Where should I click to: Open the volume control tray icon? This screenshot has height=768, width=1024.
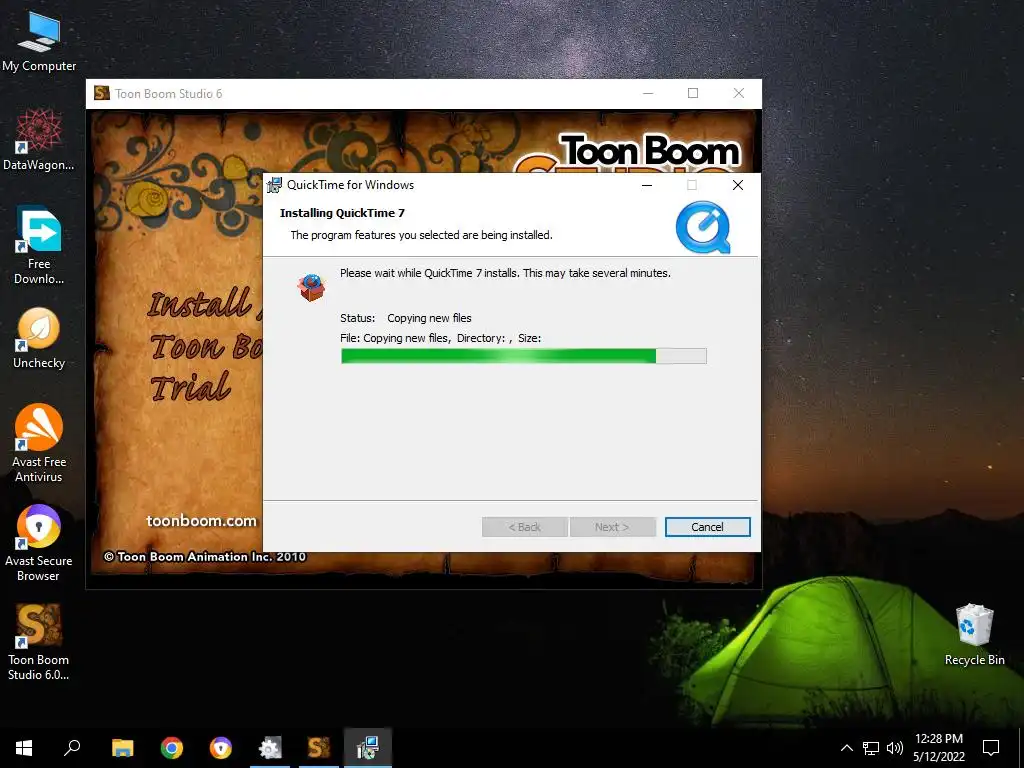[895, 748]
